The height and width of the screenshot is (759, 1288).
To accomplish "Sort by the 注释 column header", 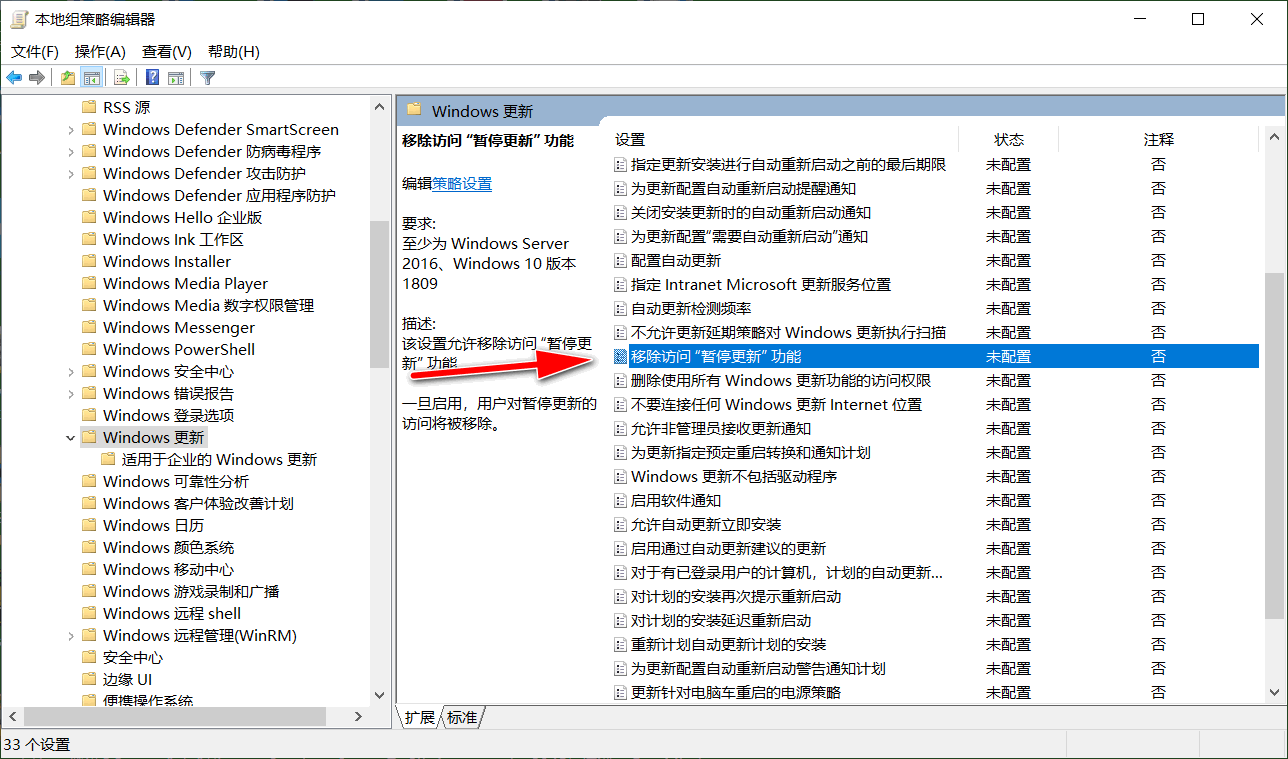I will tap(1159, 139).
